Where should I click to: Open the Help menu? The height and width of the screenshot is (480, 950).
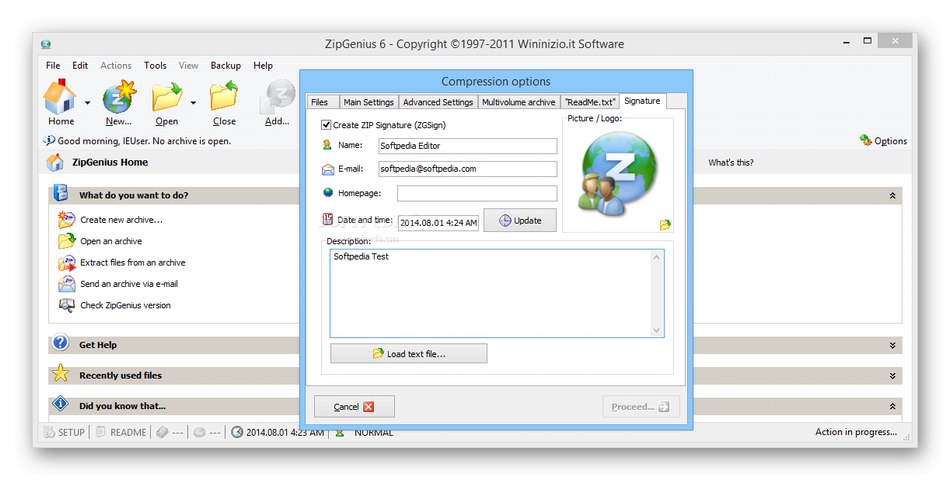click(263, 65)
